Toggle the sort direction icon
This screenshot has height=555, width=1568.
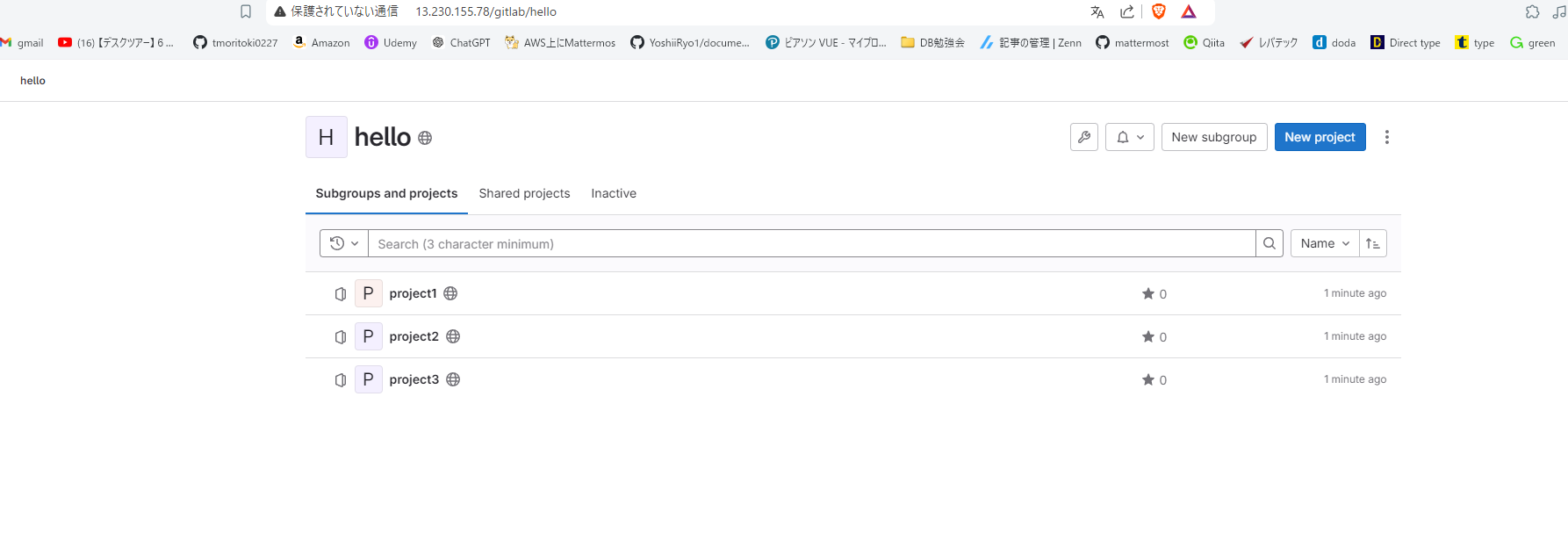click(1373, 243)
